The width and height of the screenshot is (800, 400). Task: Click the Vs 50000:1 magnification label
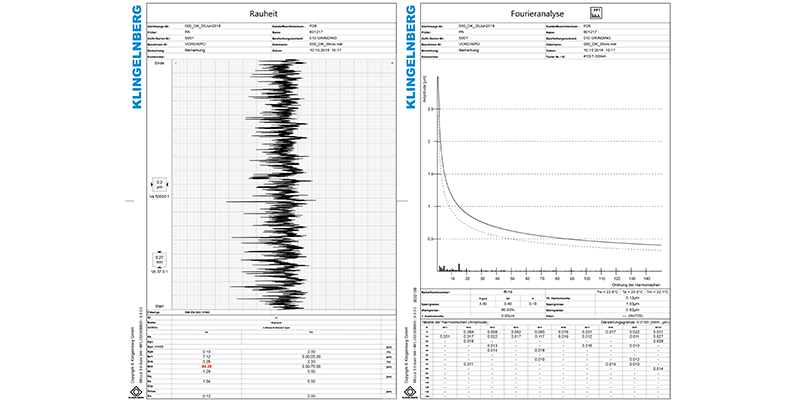pyautogui.click(x=159, y=197)
